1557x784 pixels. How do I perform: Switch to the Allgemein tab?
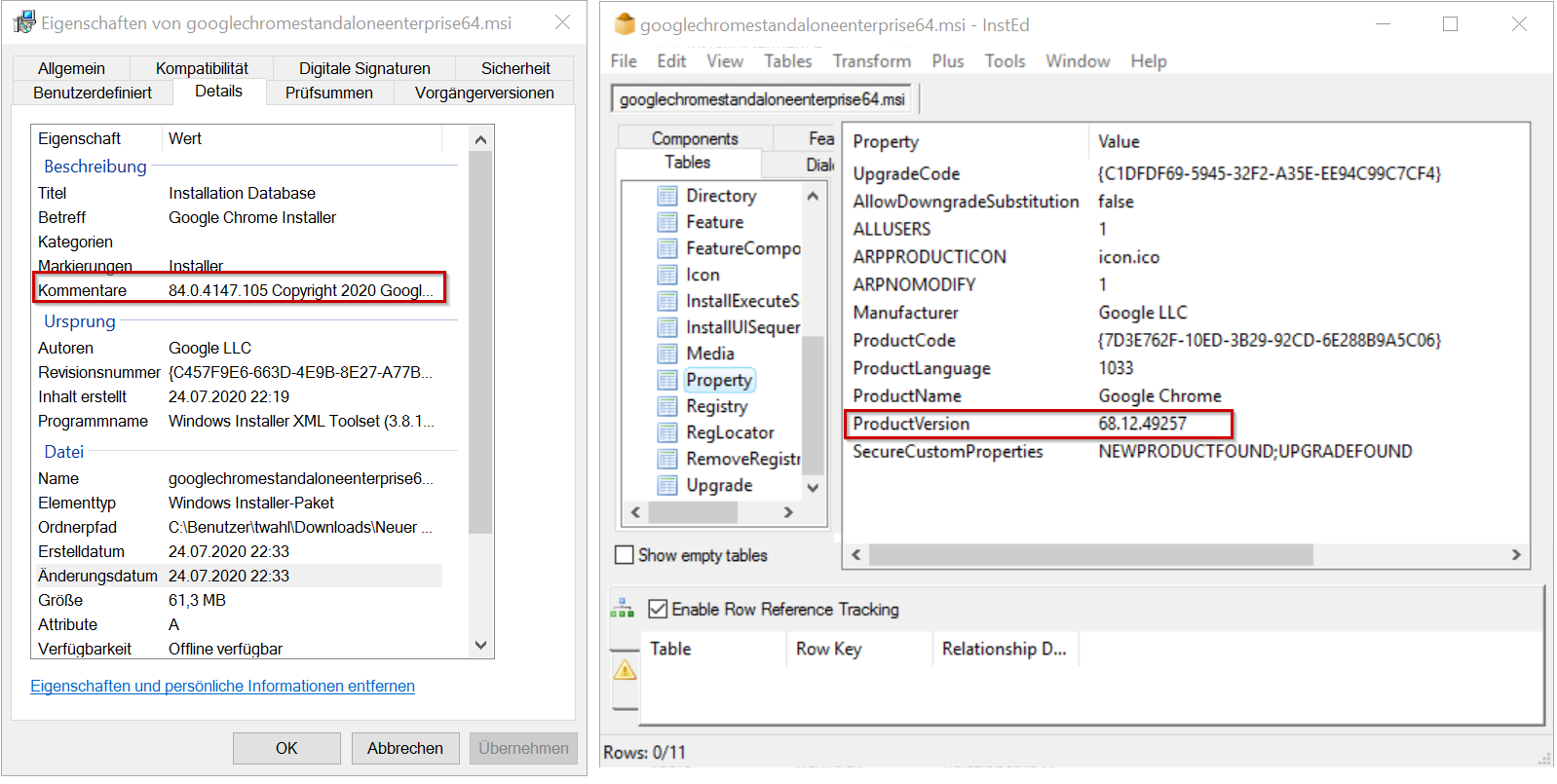click(x=71, y=68)
